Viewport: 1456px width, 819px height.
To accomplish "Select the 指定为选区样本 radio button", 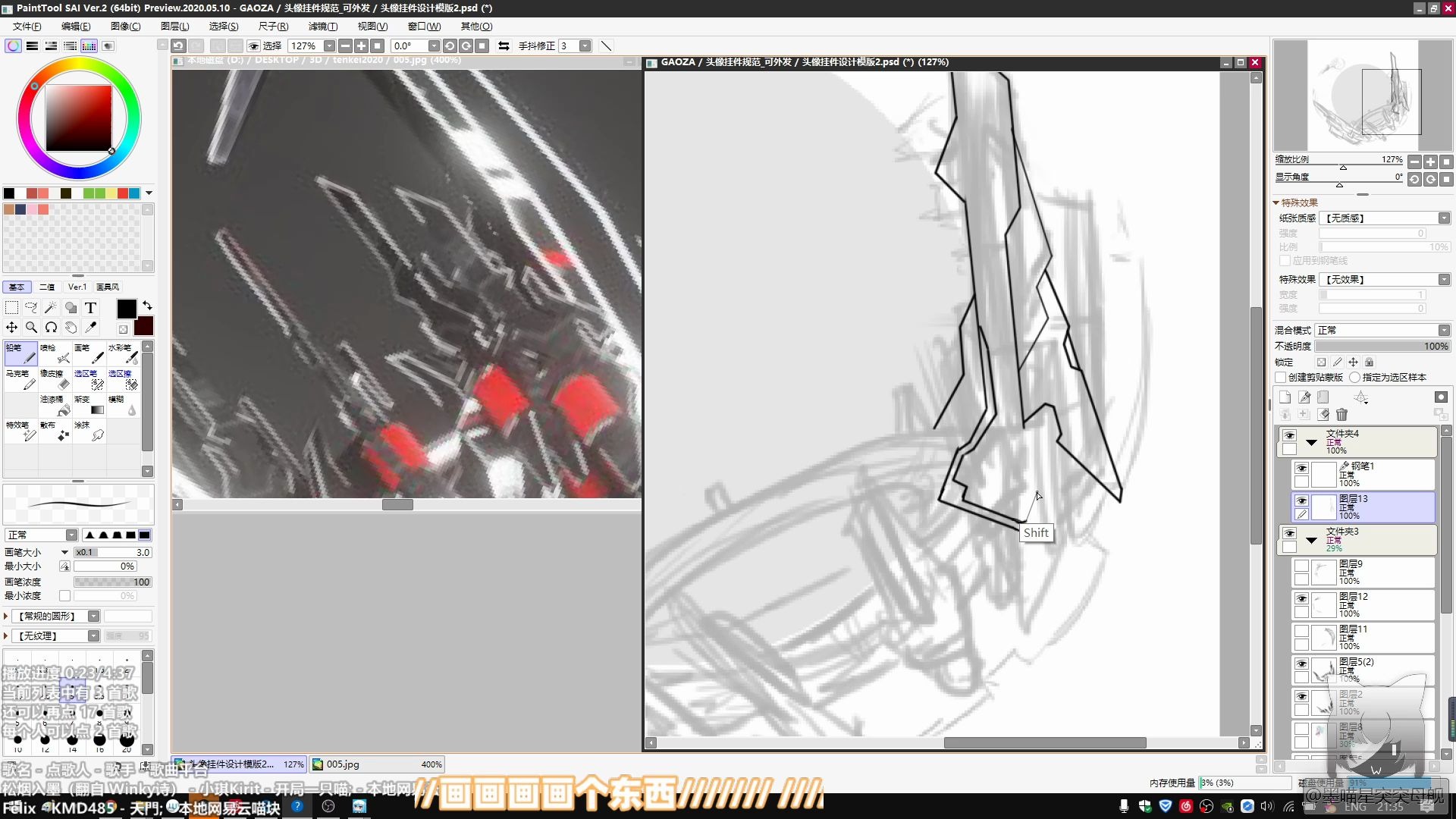I will (1354, 377).
